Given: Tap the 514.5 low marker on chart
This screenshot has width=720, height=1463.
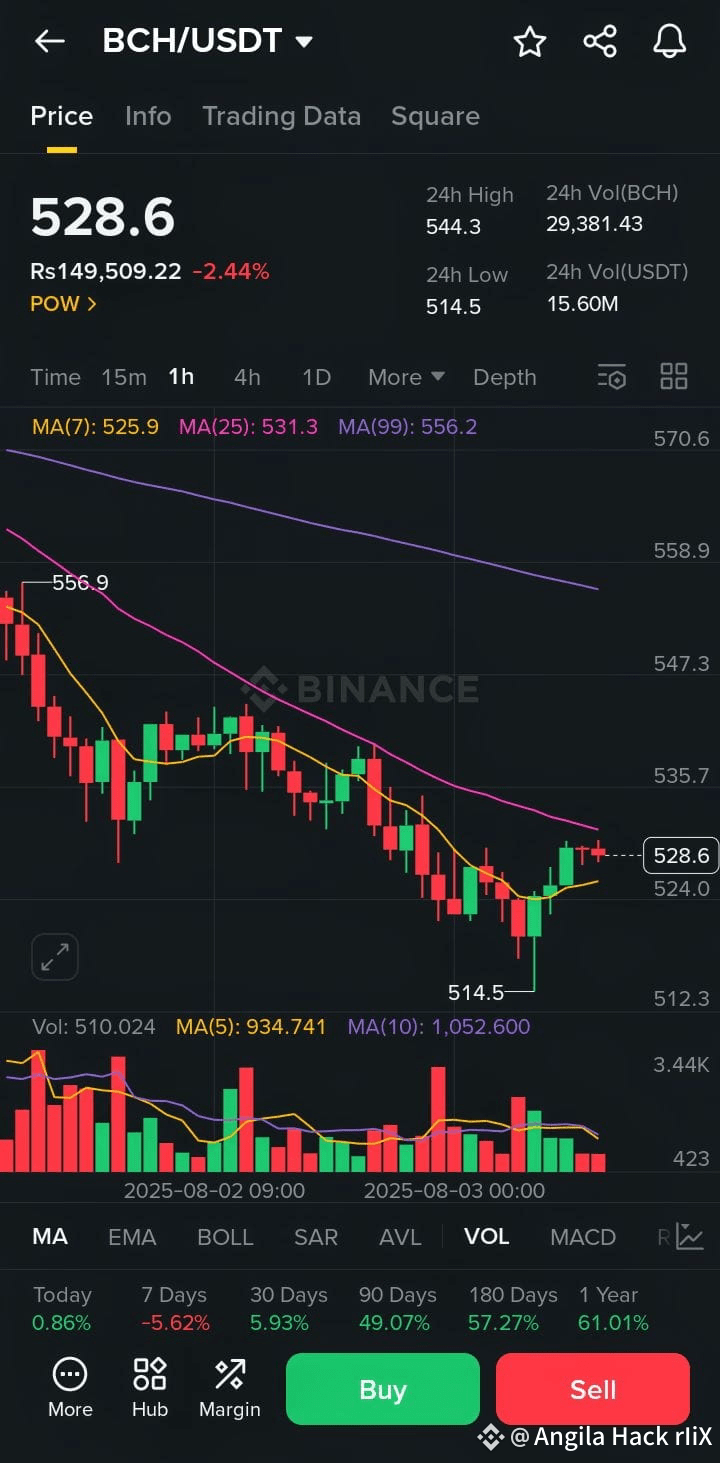Looking at the screenshot, I should coord(476,992).
